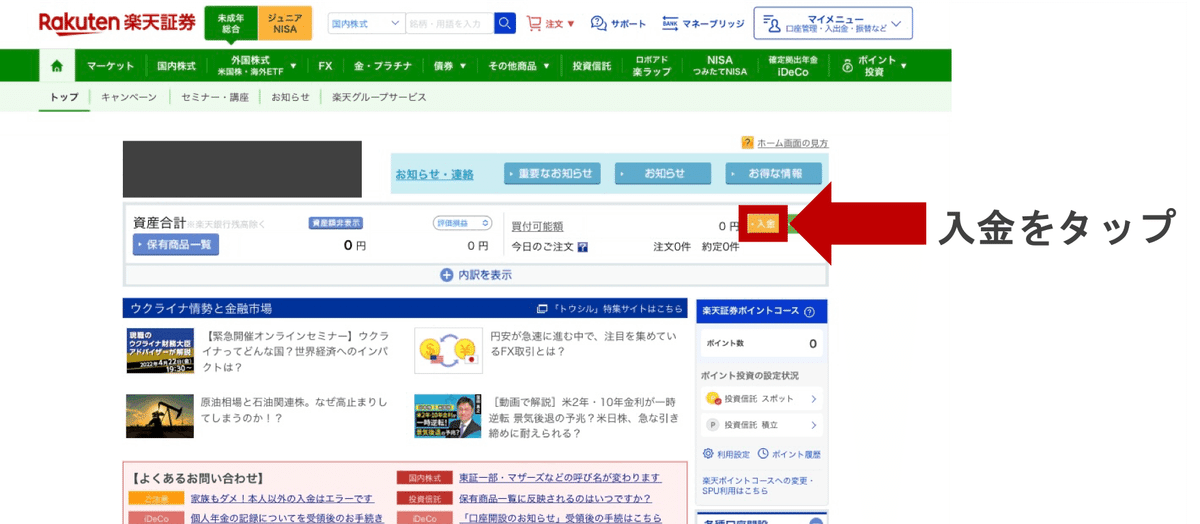
Task: Switch to トップ sub-tab
Action: [x=64, y=97]
